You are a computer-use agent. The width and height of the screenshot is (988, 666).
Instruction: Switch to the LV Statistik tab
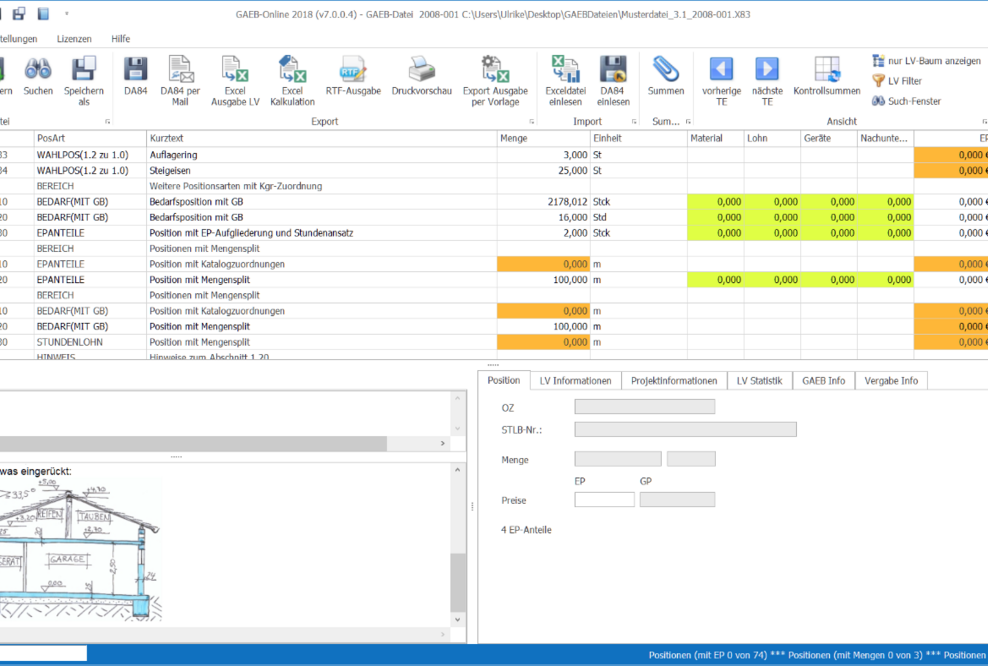click(x=760, y=380)
